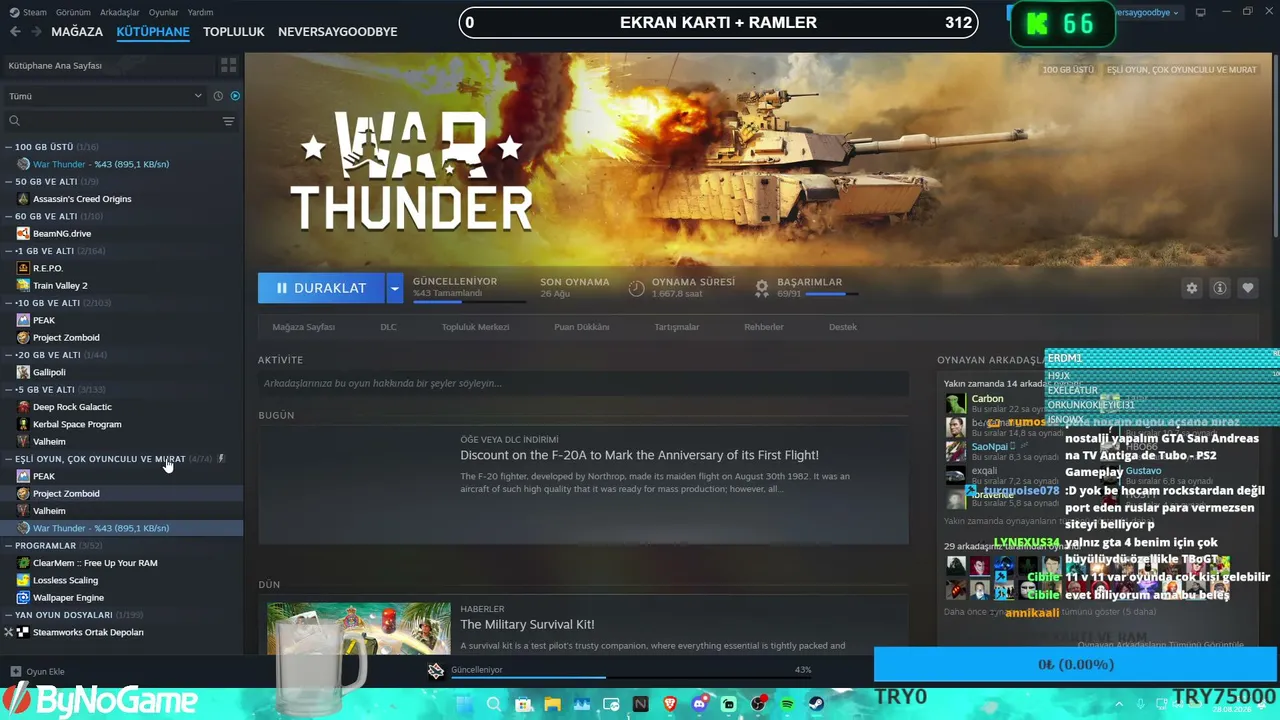Open the DLC link
The height and width of the screenshot is (720, 1280).
tap(388, 327)
